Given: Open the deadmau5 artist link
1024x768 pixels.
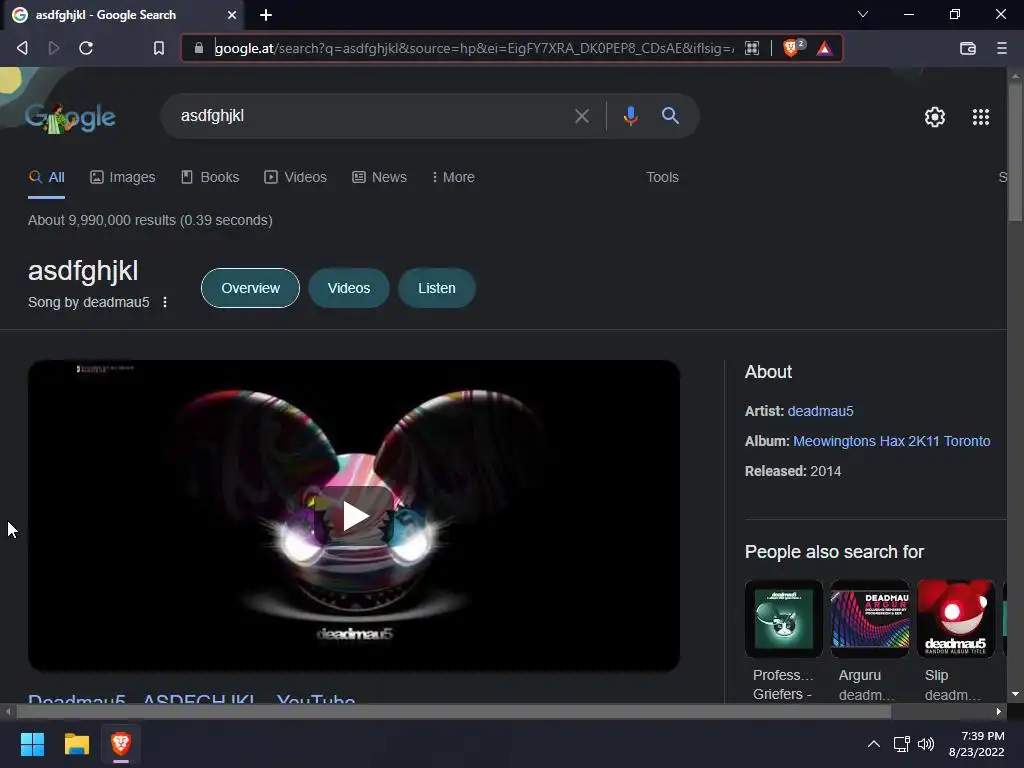Looking at the screenshot, I should (820, 411).
